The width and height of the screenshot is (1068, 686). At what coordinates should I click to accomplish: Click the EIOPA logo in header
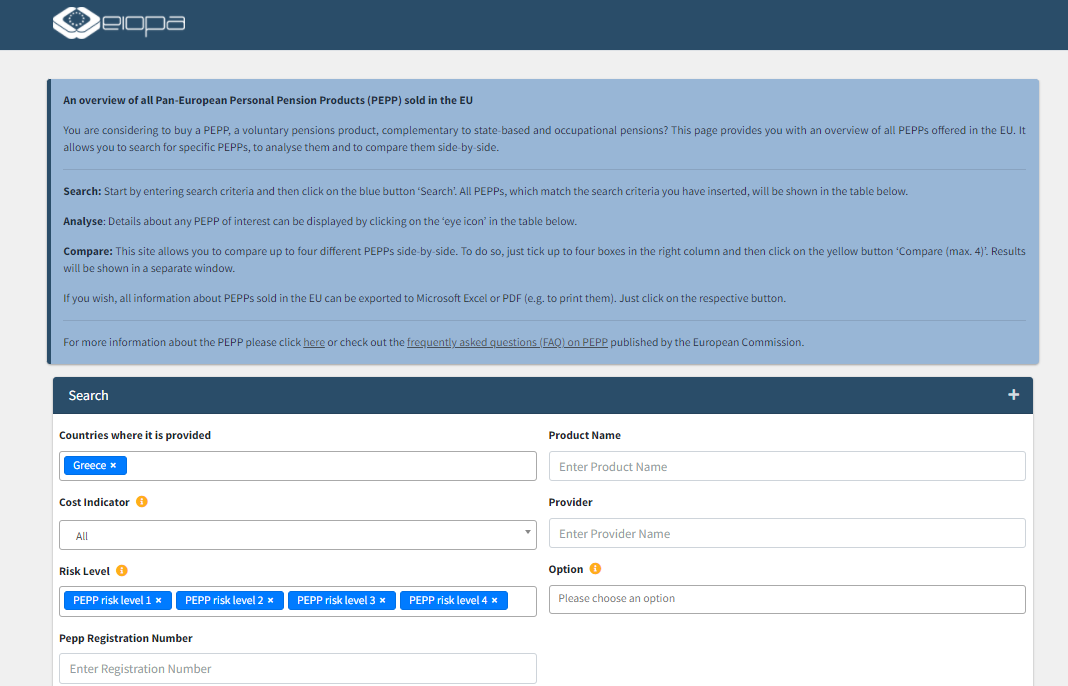click(118, 23)
